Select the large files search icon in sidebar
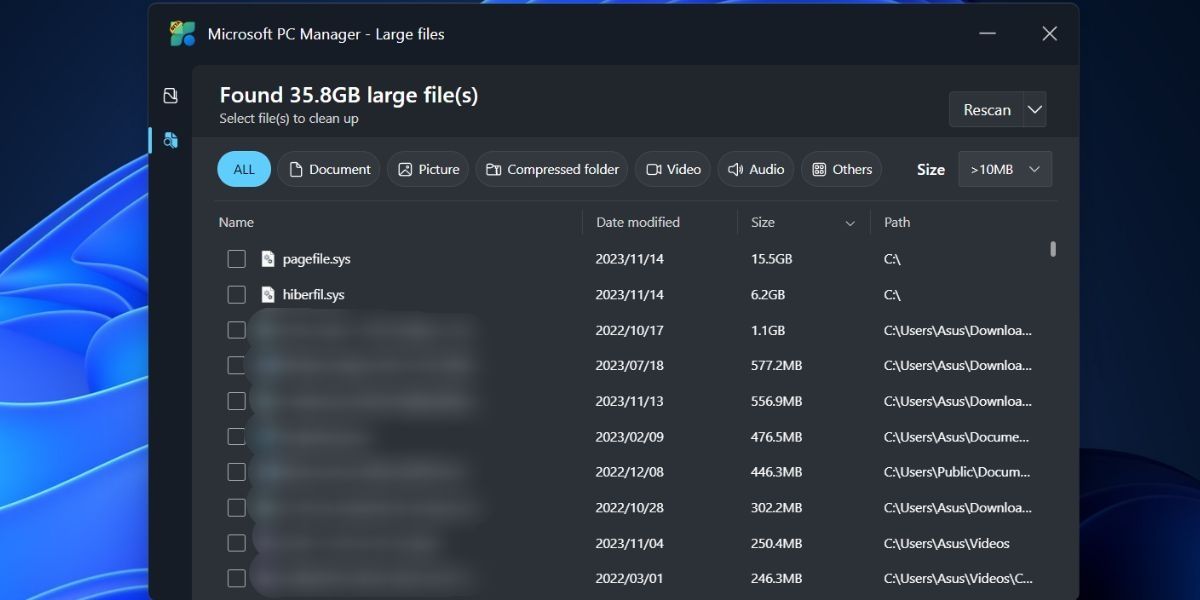Viewport: 1200px width, 600px height. (170, 140)
